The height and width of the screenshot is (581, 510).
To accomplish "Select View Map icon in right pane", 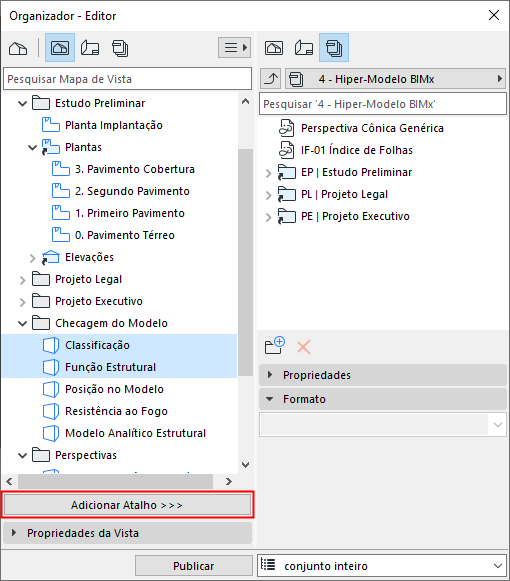I will (274, 48).
